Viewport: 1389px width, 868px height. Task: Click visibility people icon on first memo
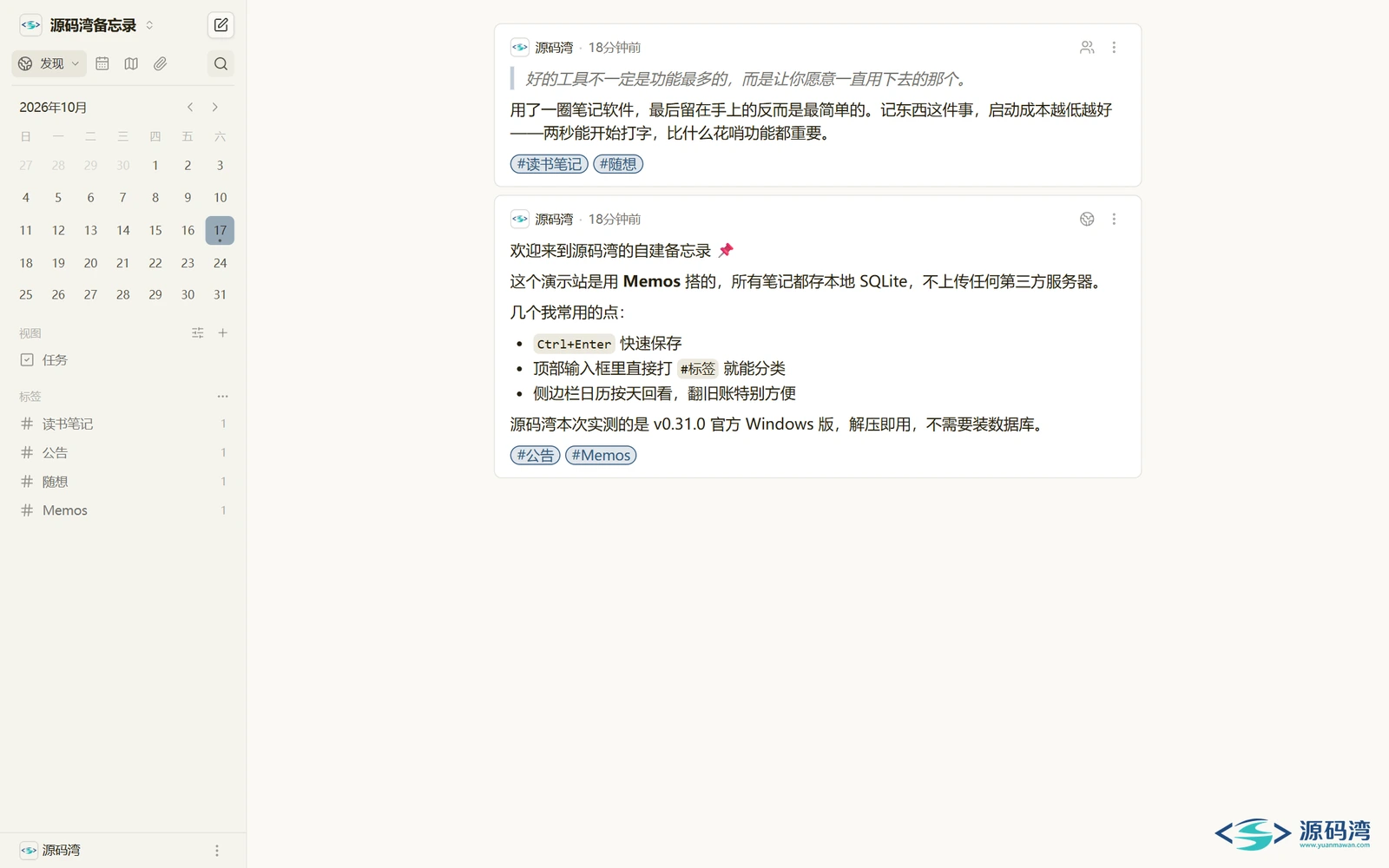(1087, 48)
